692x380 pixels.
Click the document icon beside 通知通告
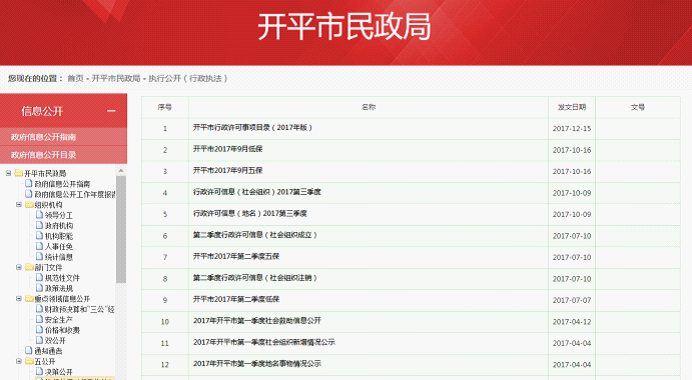[x=29, y=350]
